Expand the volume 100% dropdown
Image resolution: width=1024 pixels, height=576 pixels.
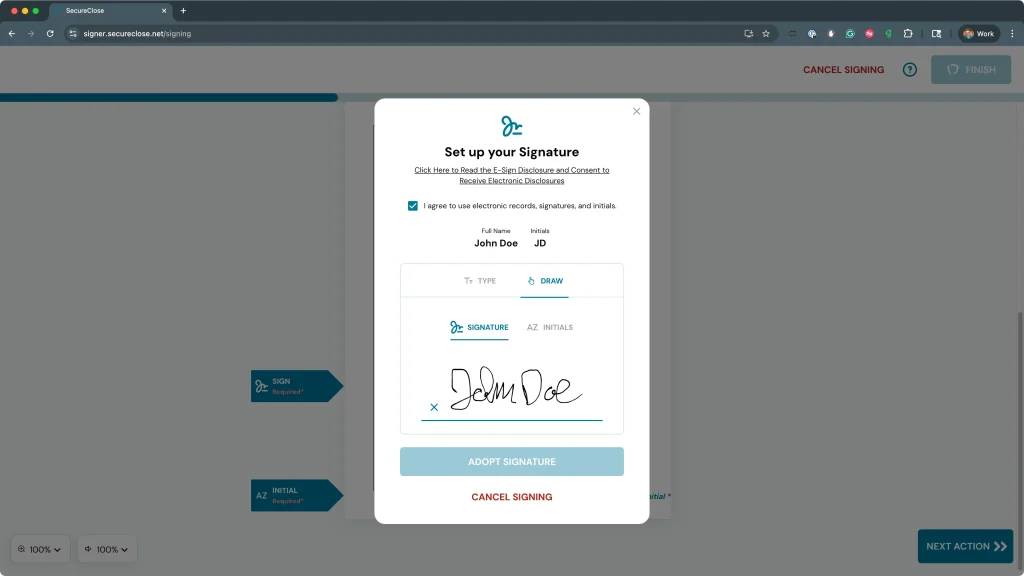coord(107,549)
